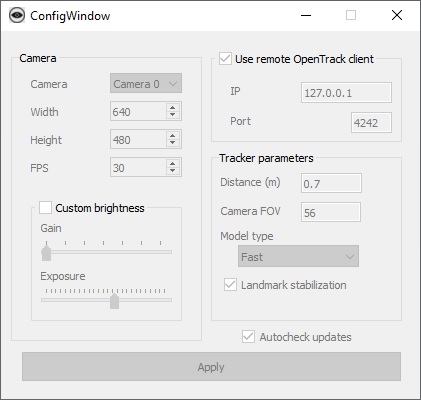Decrease Height with spinner down arrow
The width and height of the screenshot is (421, 400).
[x=172, y=143]
